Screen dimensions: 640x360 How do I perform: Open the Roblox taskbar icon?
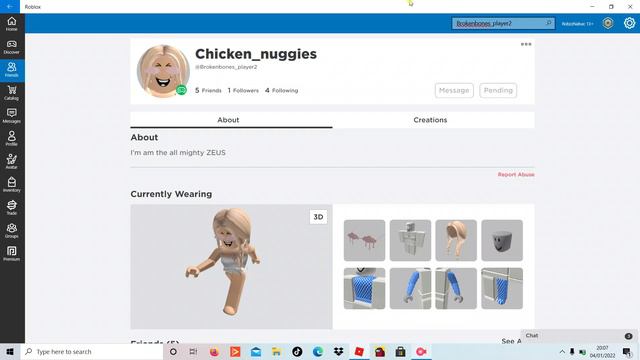(359, 351)
